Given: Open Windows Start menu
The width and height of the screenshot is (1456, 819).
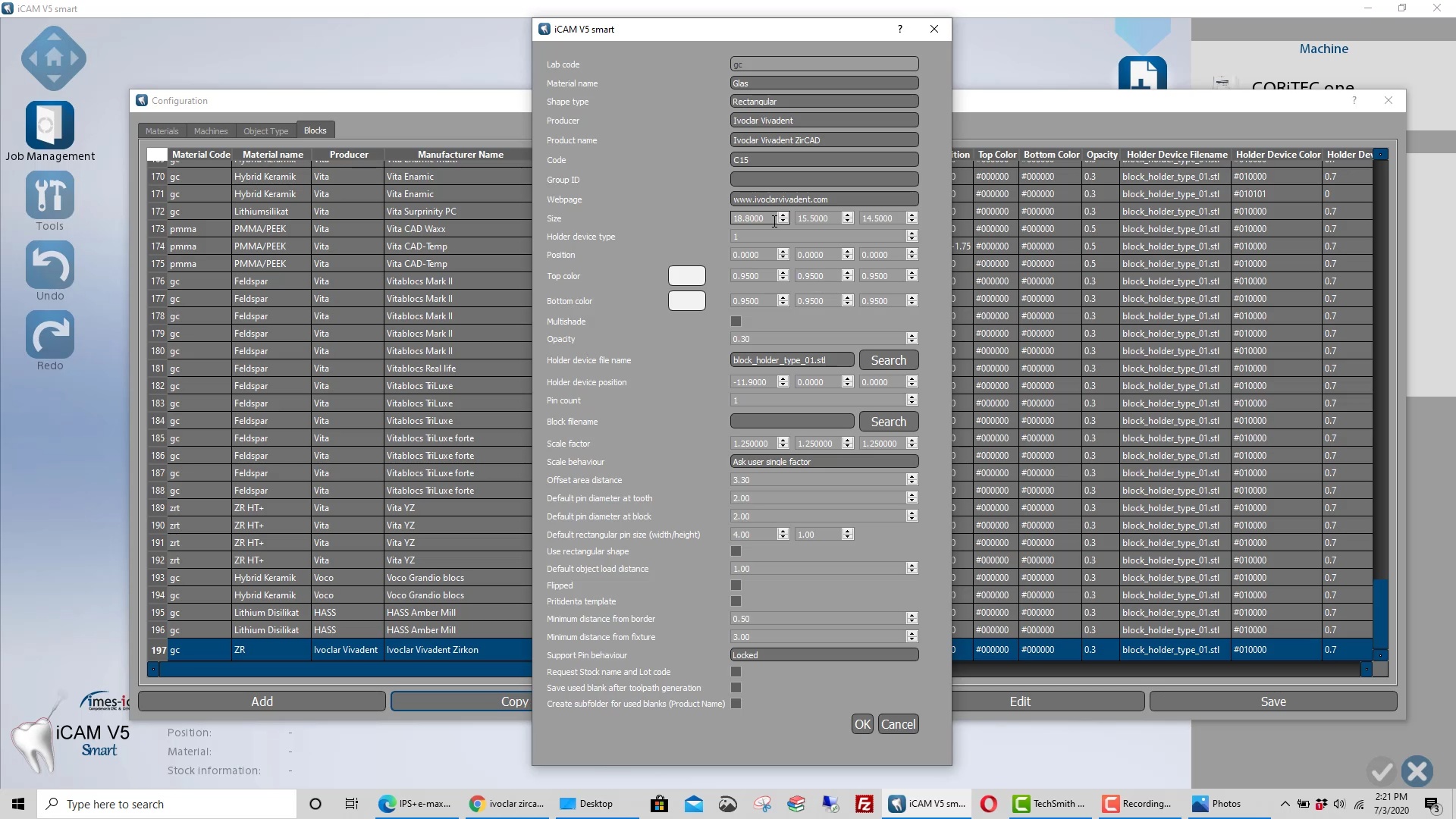Looking at the screenshot, I should click(x=18, y=804).
